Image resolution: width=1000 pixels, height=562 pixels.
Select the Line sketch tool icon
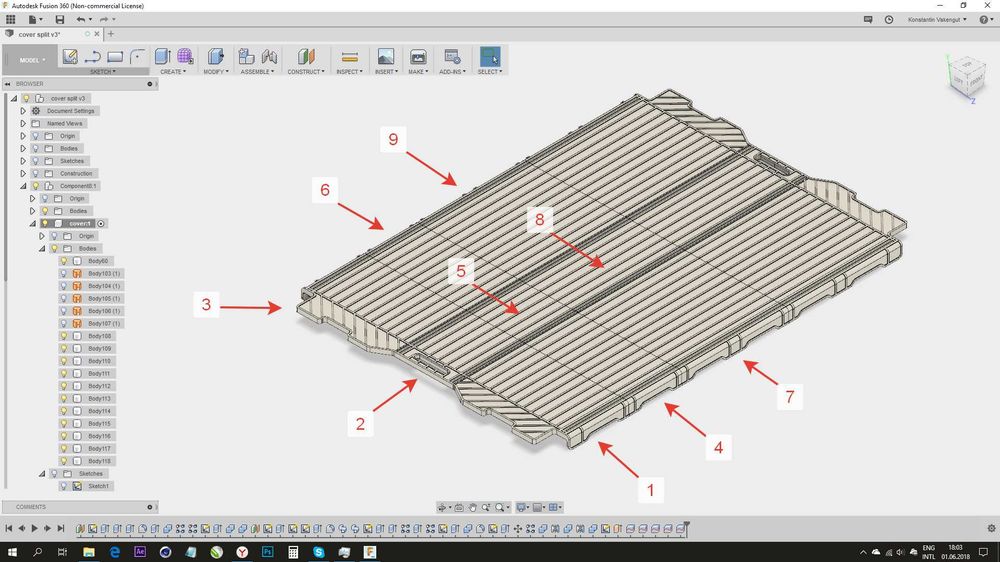92,57
